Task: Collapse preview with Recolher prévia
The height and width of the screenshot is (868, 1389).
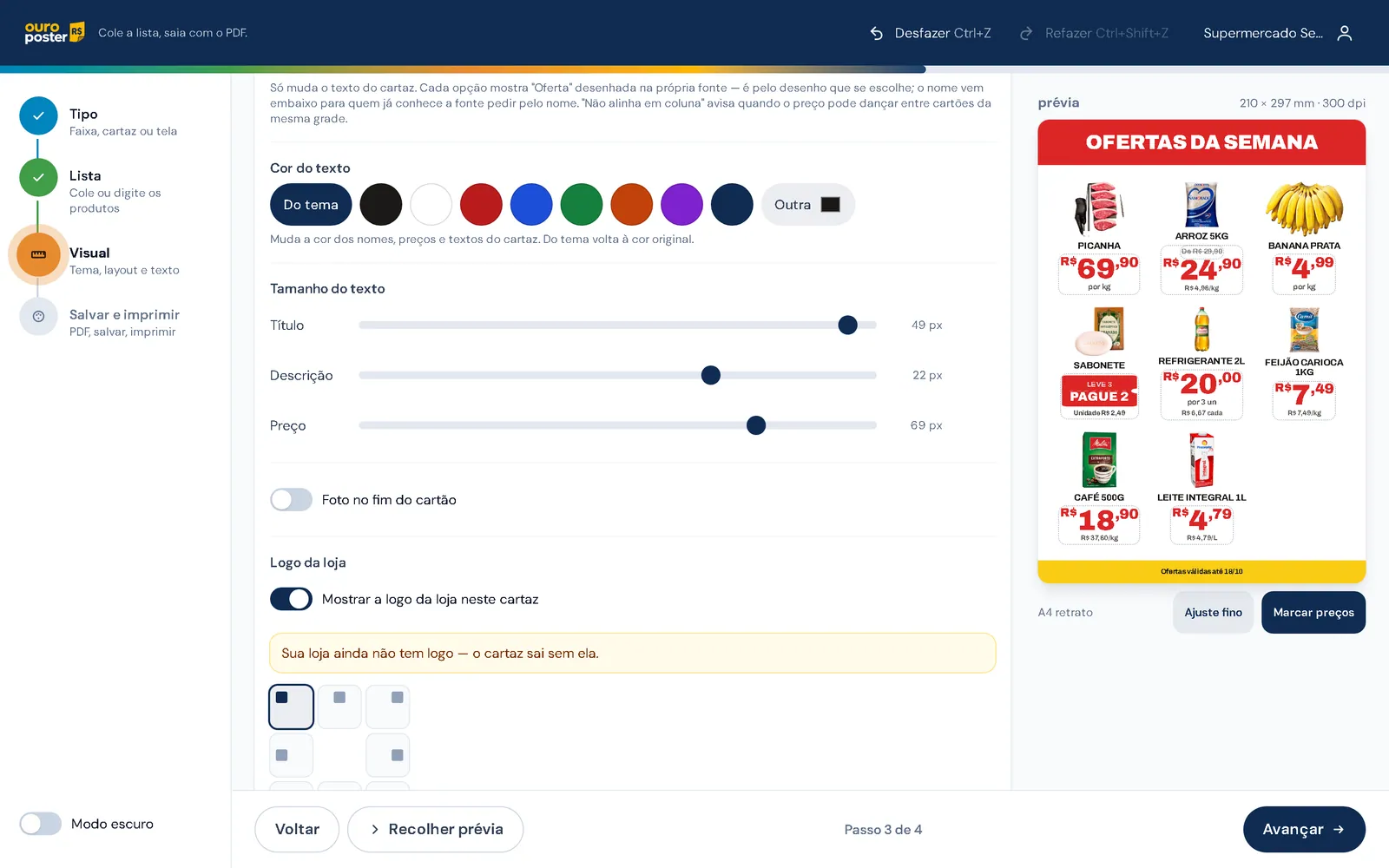Action: pos(435,830)
